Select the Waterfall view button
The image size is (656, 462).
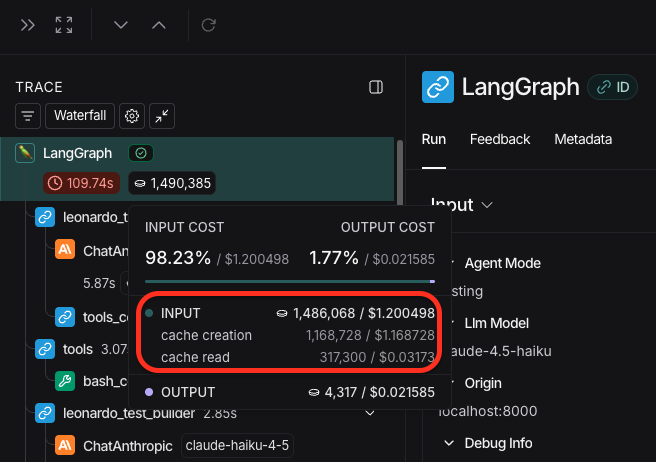[80, 116]
